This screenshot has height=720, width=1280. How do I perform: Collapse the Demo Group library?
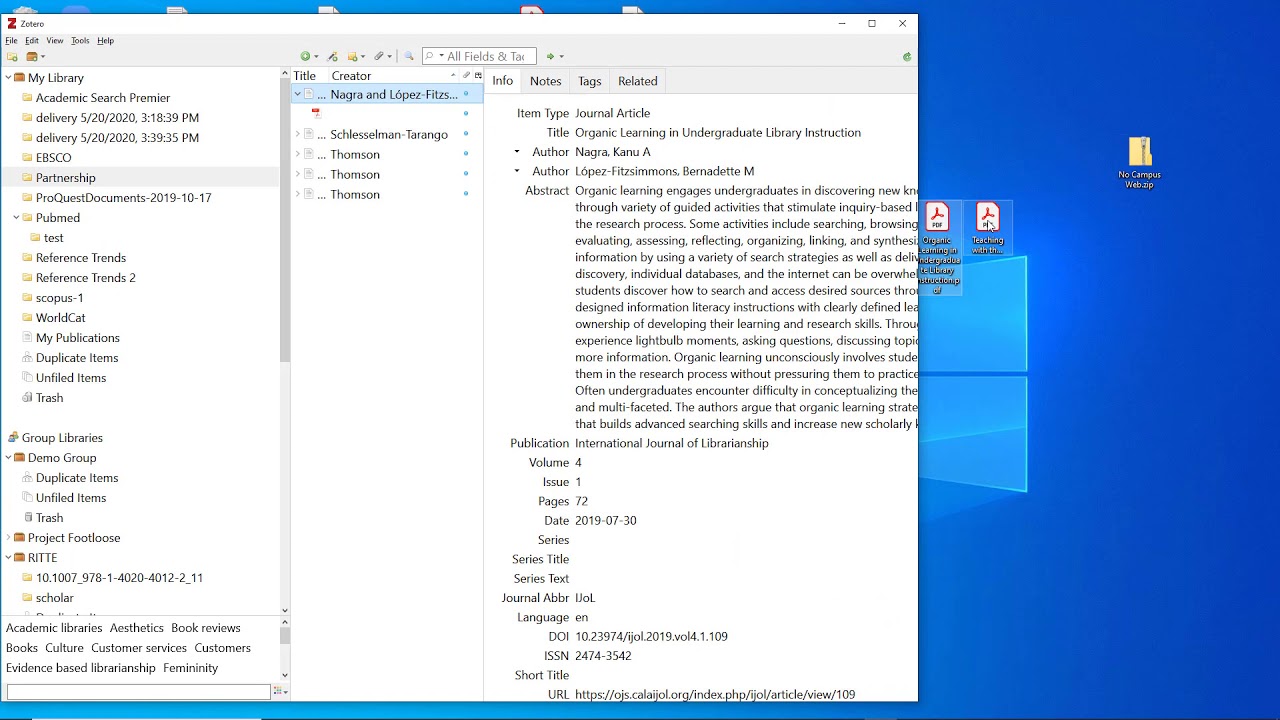pyautogui.click(x=8, y=458)
